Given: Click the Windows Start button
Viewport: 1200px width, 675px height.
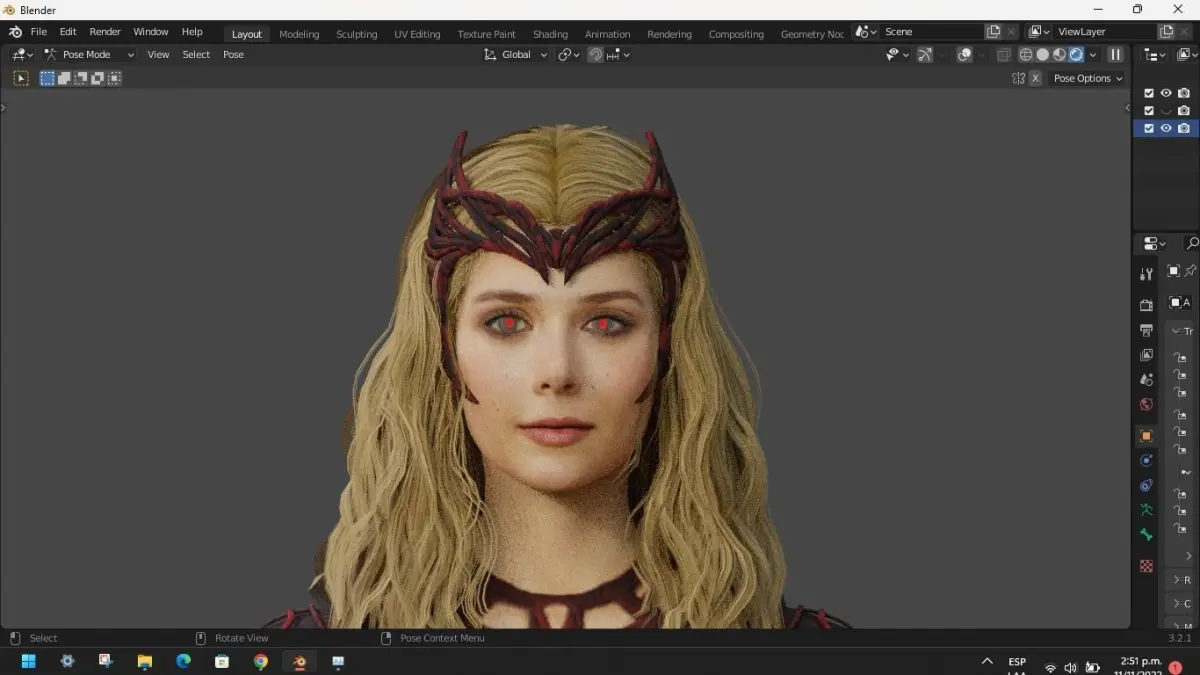Looking at the screenshot, I should tap(28, 661).
